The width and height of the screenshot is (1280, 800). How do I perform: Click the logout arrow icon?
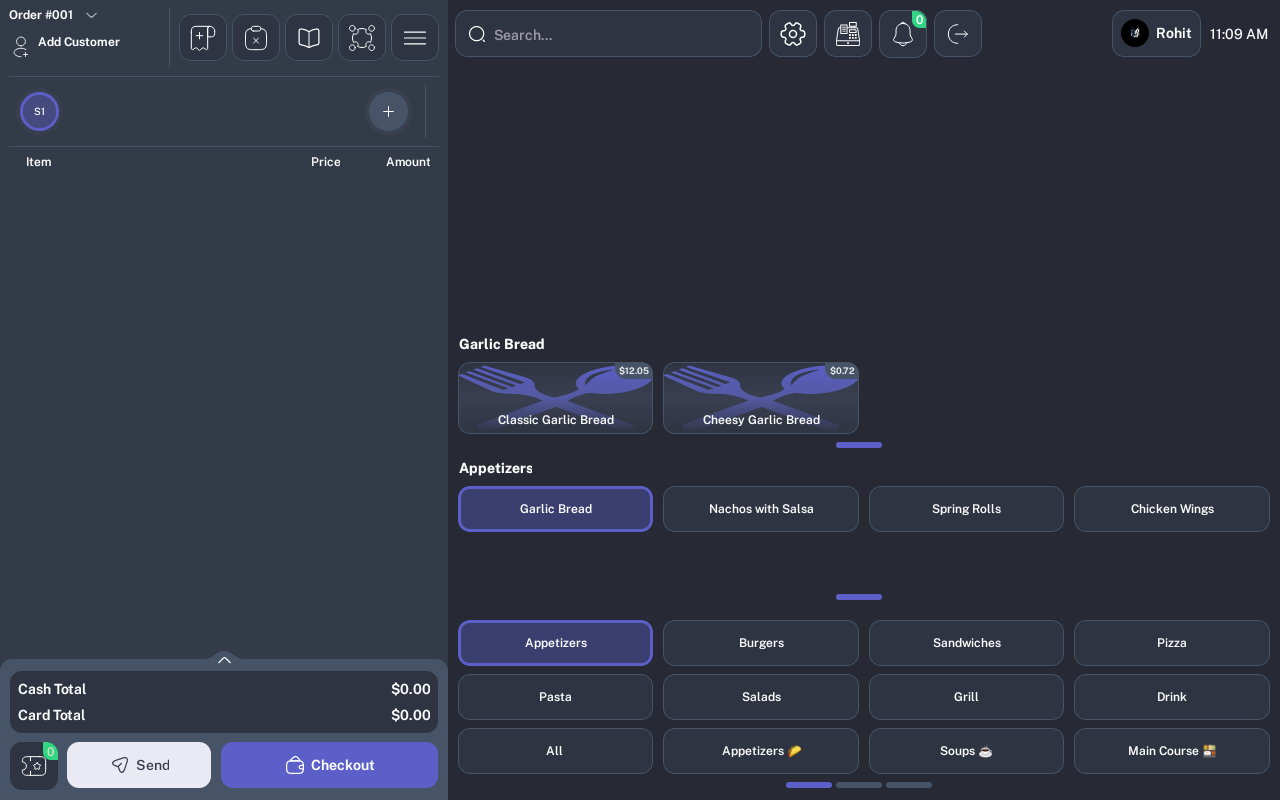(x=958, y=34)
